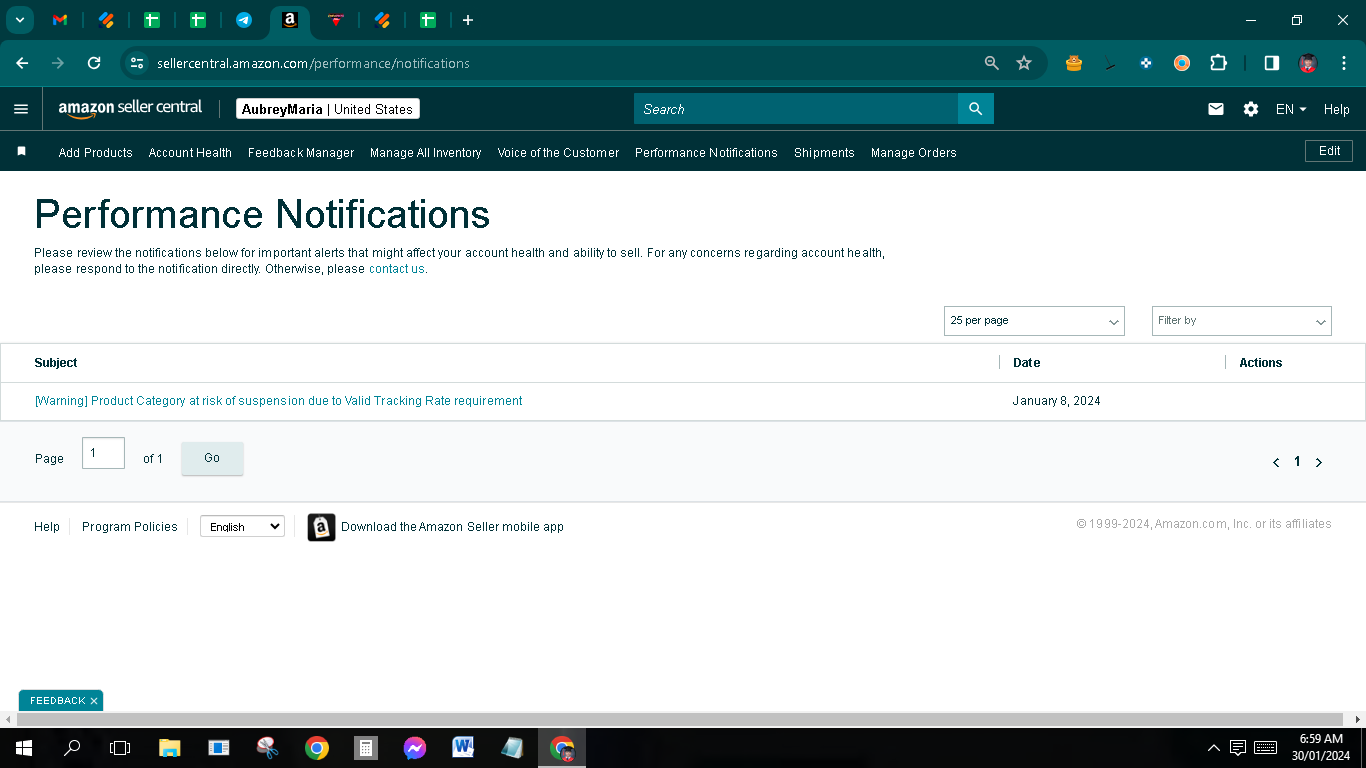Select the Amazon Seller Central tab
1366x768 pixels.
click(290, 20)
